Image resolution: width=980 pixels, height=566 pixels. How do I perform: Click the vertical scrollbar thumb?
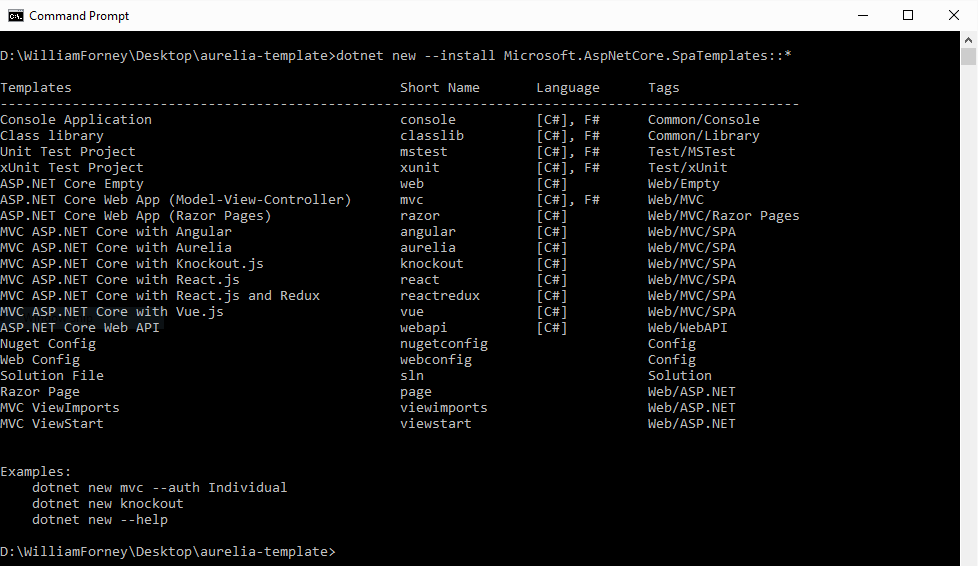(x=968, y=56)
